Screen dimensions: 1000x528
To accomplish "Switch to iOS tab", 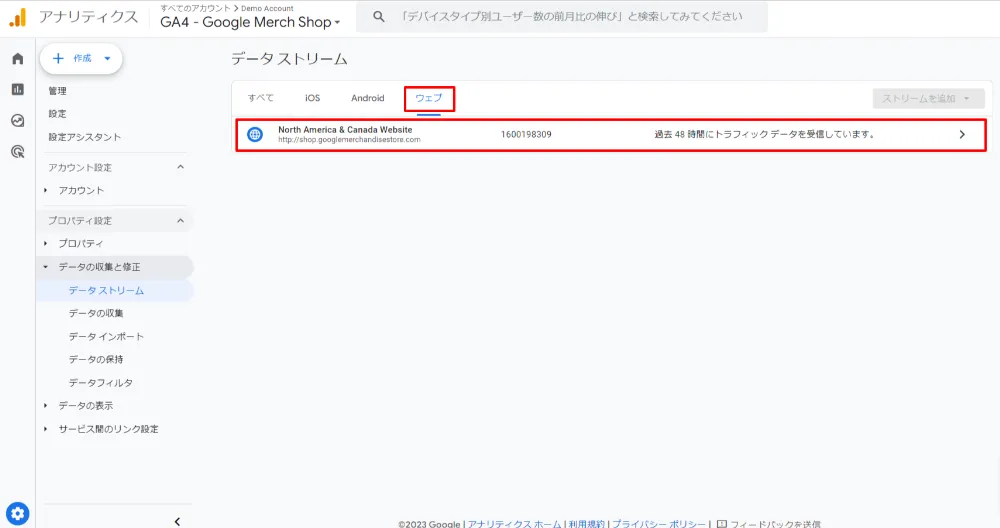I will [312, 98].
